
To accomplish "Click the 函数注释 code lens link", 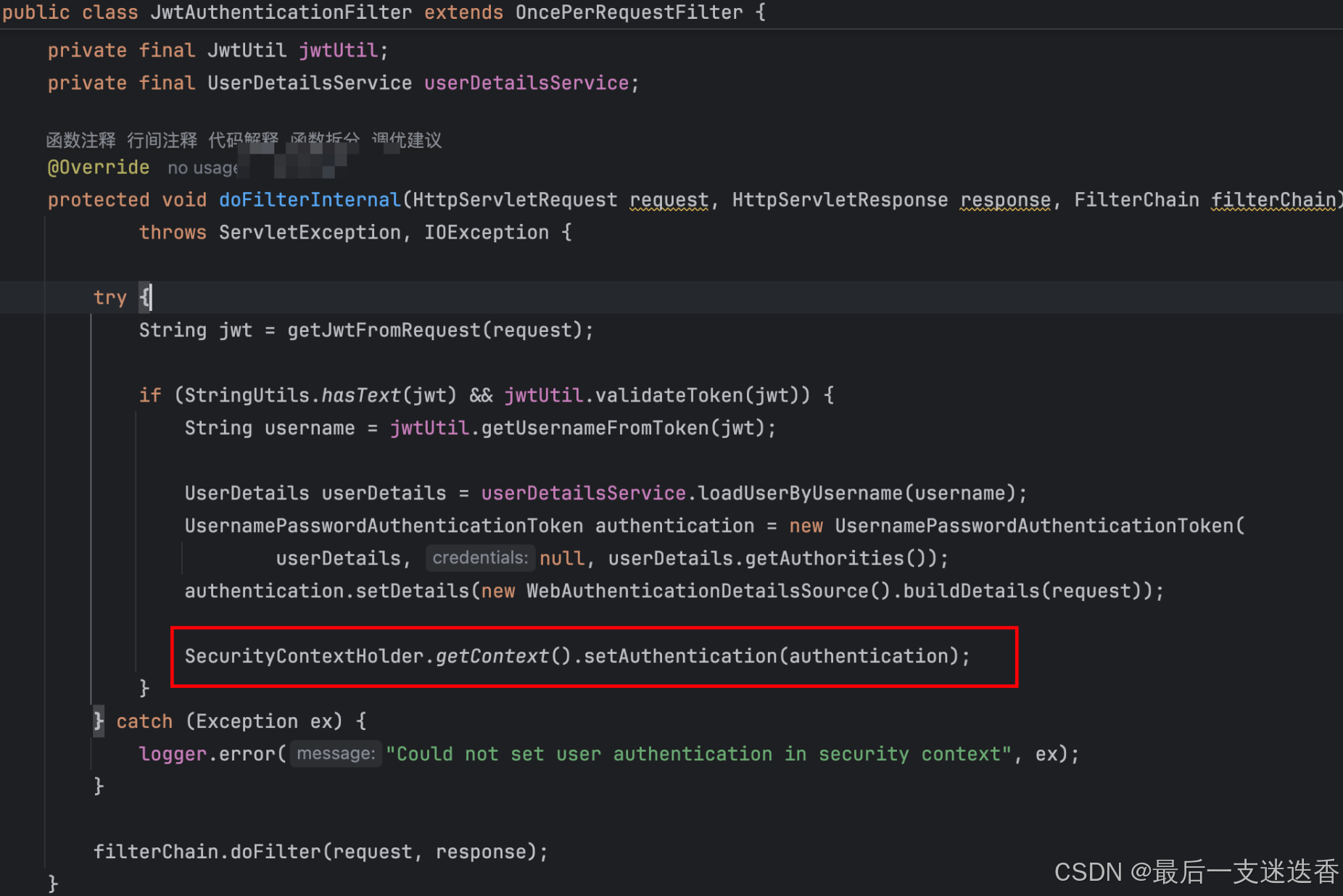I will click(x=80, y=140).
